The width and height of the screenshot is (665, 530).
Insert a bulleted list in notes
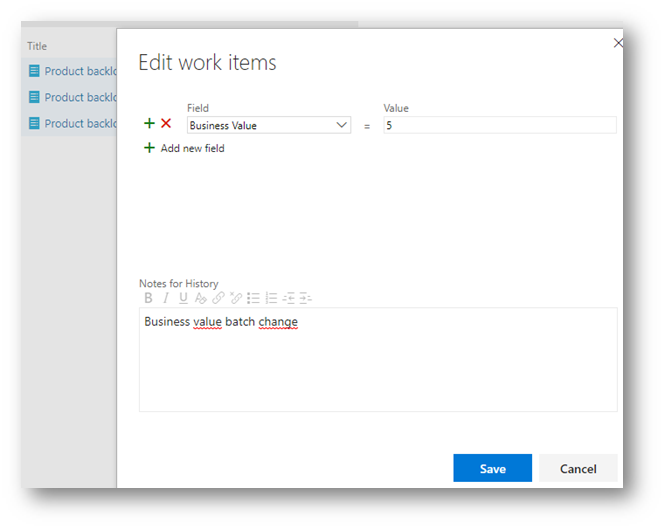pos(253,298)
